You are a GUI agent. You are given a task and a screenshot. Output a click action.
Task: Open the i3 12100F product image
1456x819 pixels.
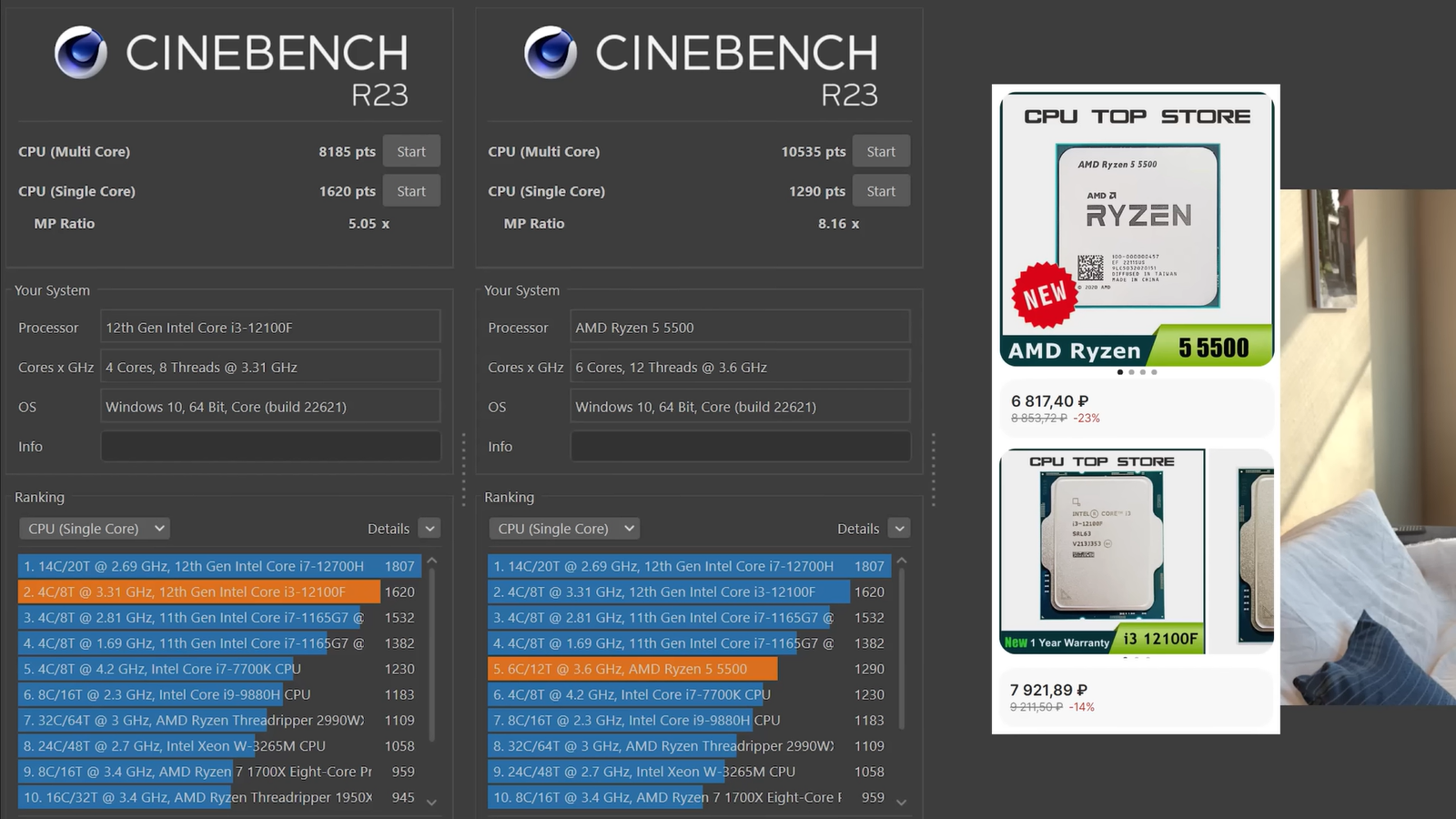[x=1102, y=551]
